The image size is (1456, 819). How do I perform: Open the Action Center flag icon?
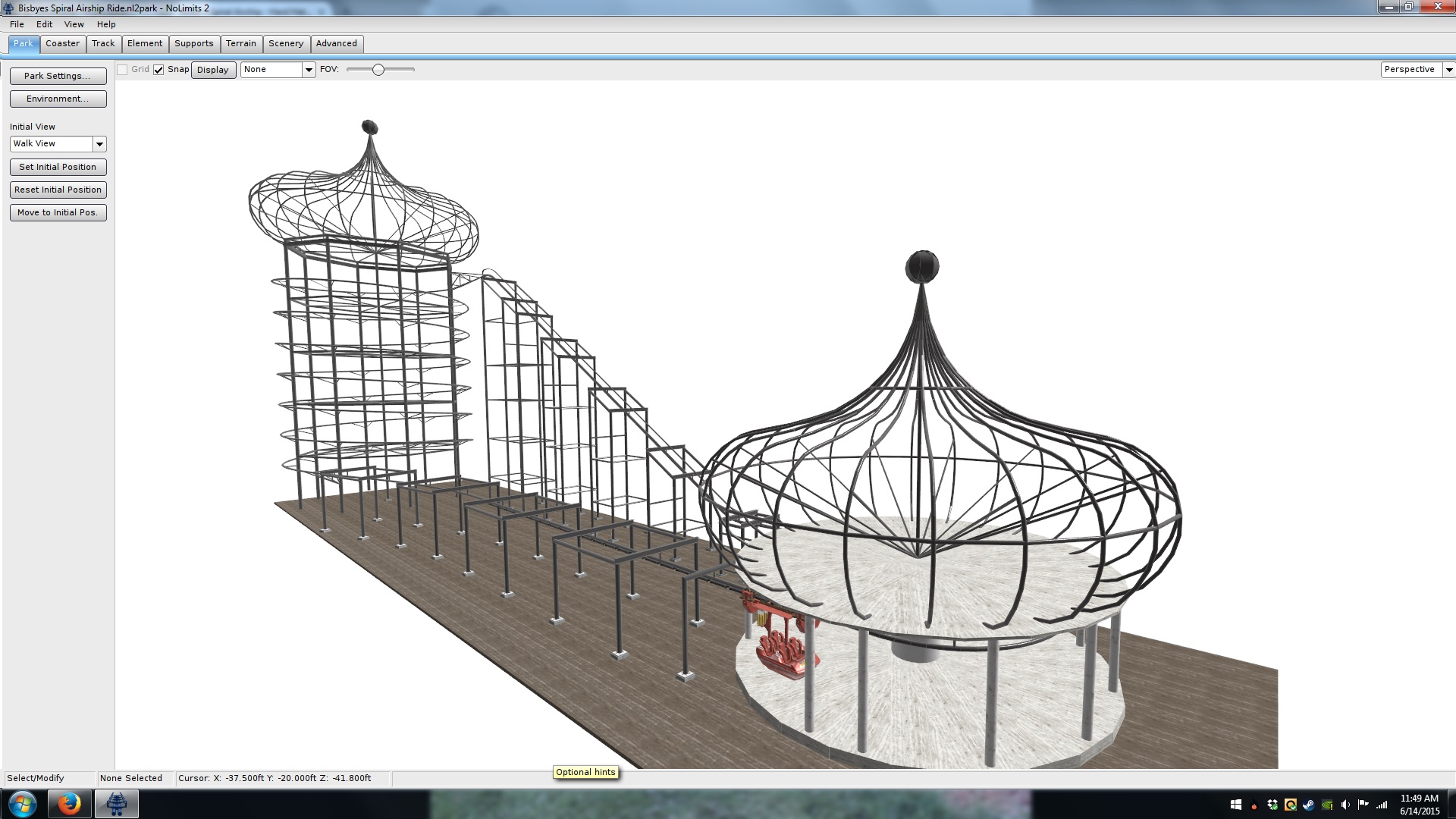[x=1363, y=805]
